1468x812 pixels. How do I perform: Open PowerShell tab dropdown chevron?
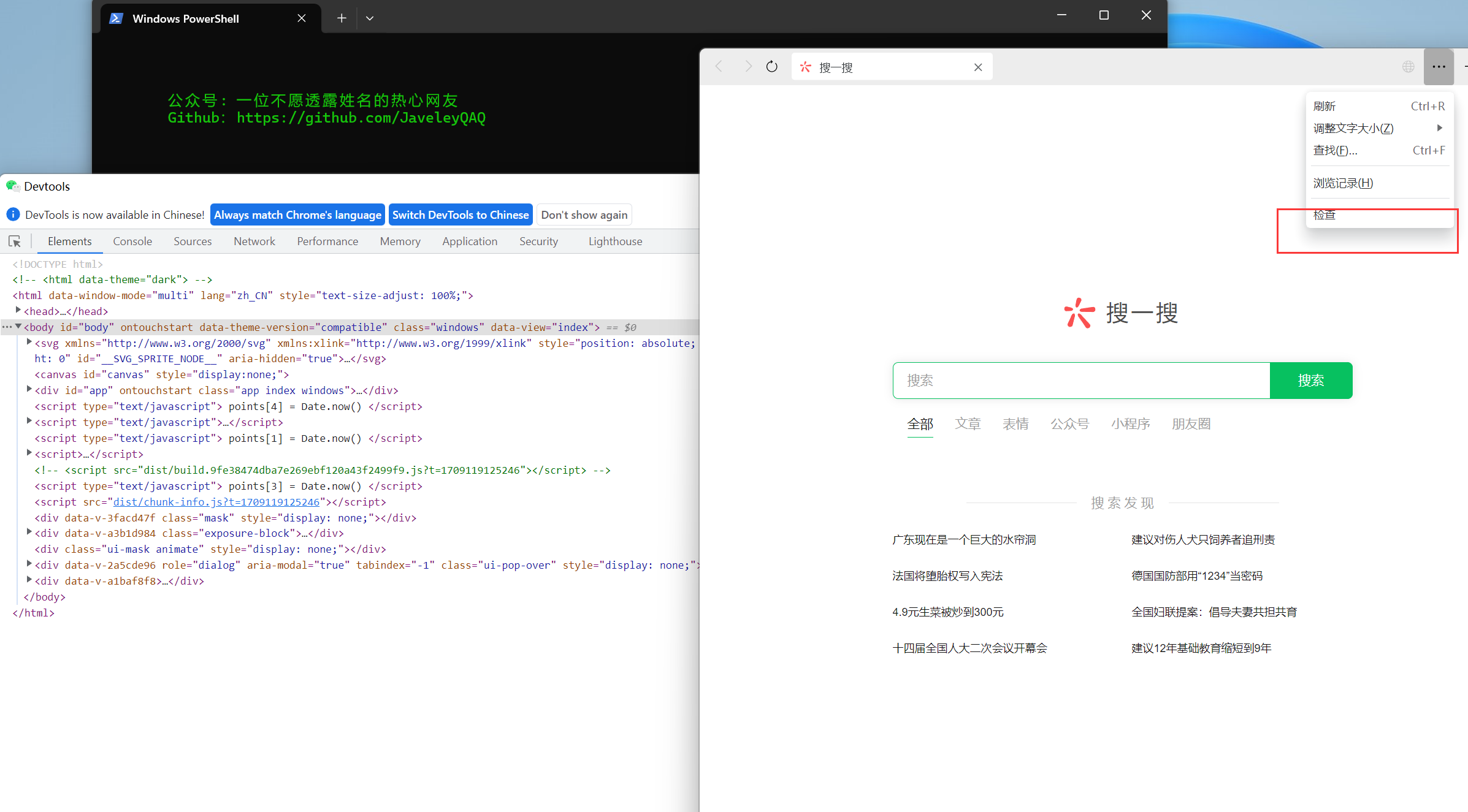(x=370, y=18)
